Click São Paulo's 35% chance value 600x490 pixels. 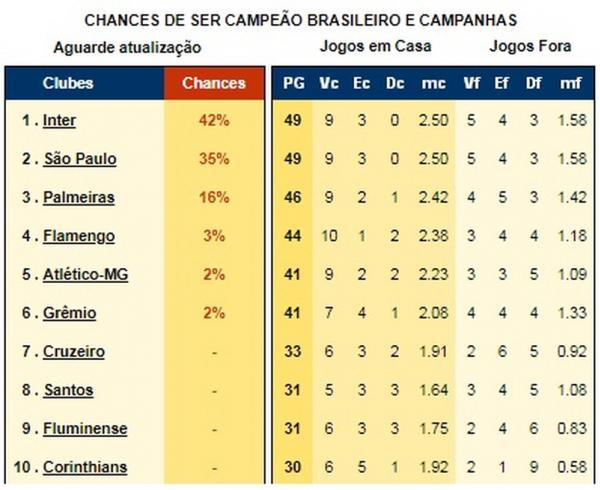click(x=214, y=159)
